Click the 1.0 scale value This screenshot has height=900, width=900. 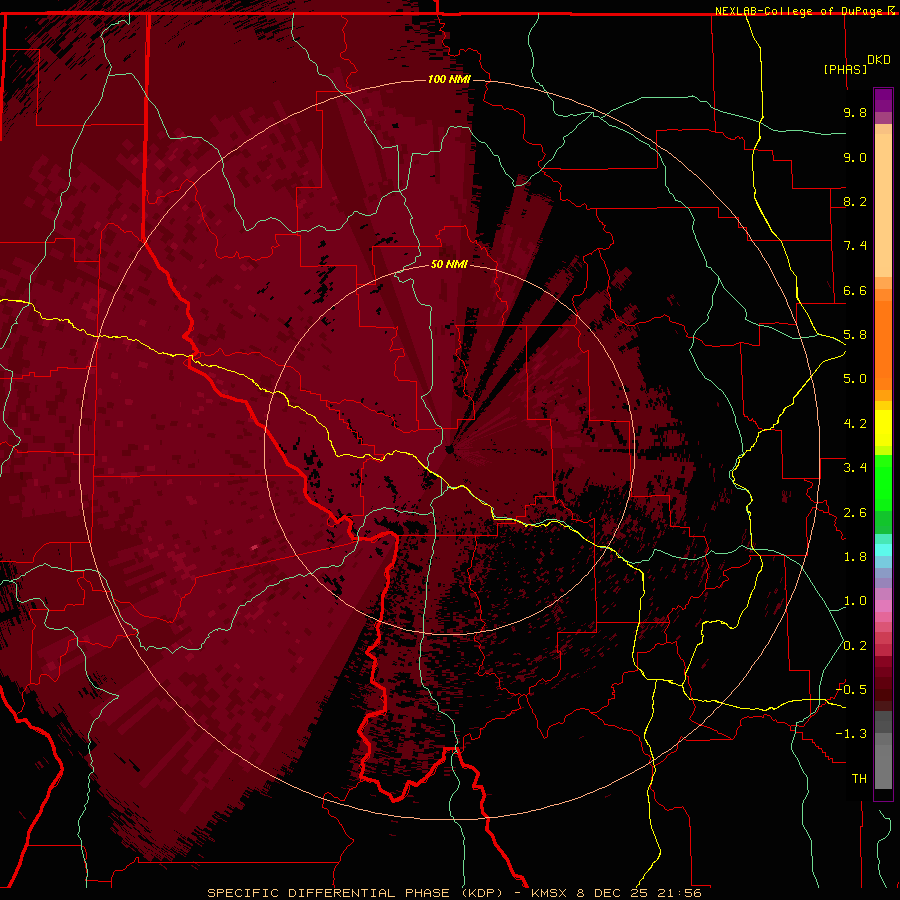[x=855, y=601]
